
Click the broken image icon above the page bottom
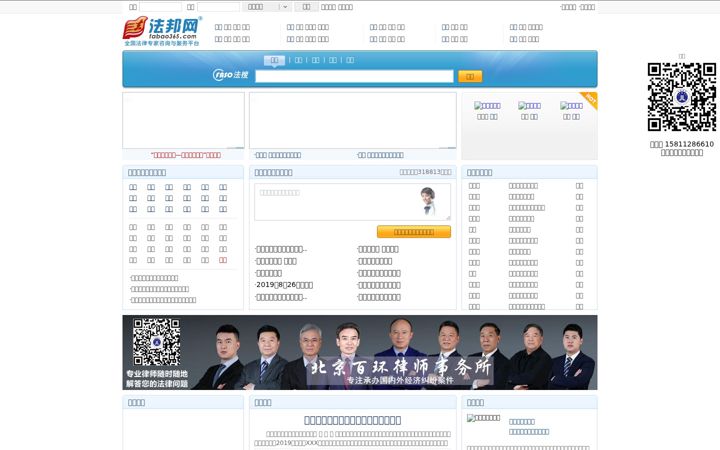(483, 418)
